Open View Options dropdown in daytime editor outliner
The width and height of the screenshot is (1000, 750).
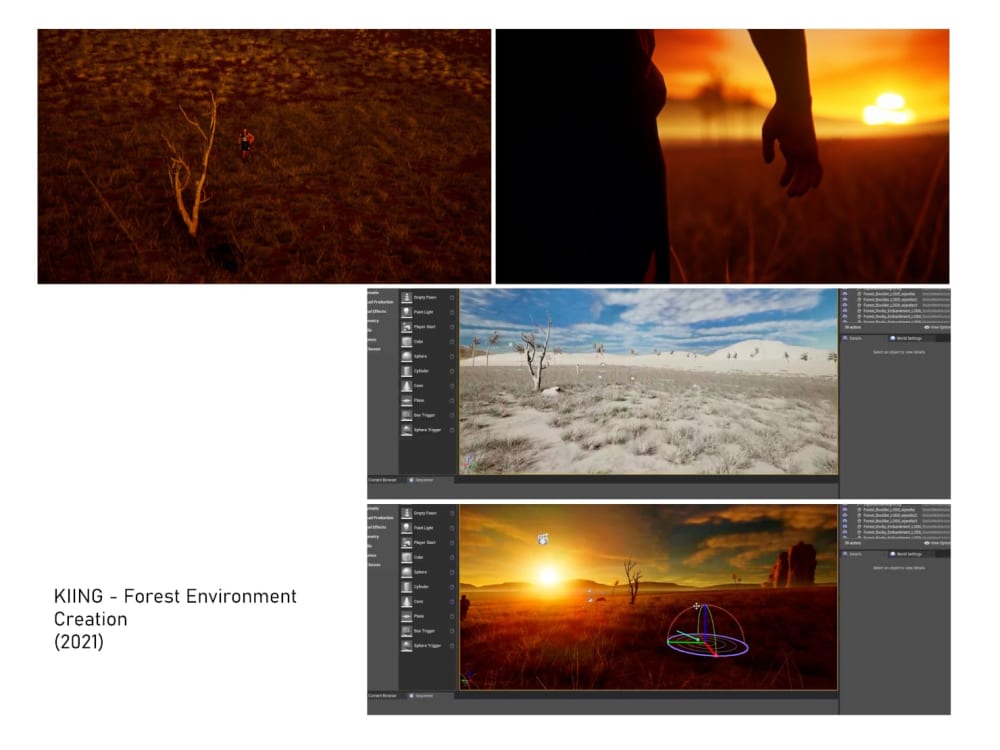(x=937, y=327)
